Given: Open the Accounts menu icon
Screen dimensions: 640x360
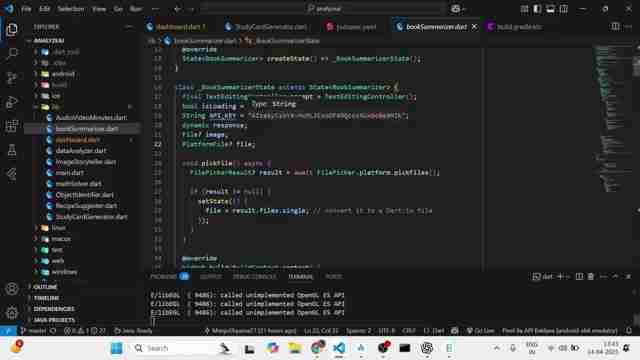Looking at the screenshot, I should pos(11,289).
